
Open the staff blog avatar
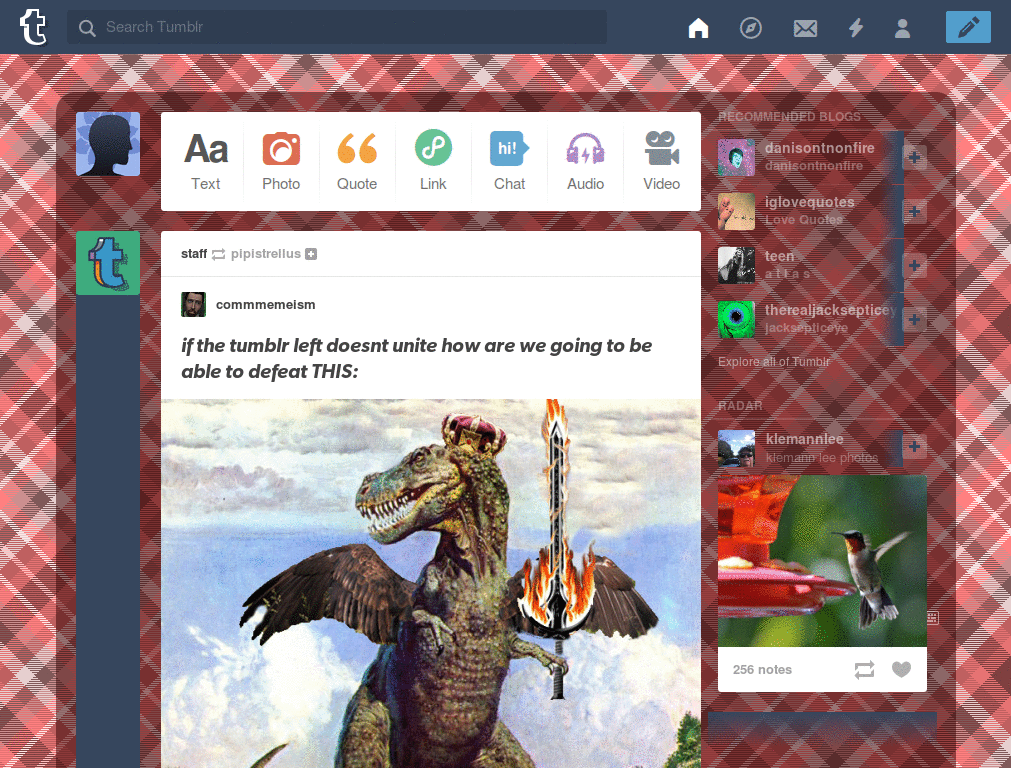108,263
